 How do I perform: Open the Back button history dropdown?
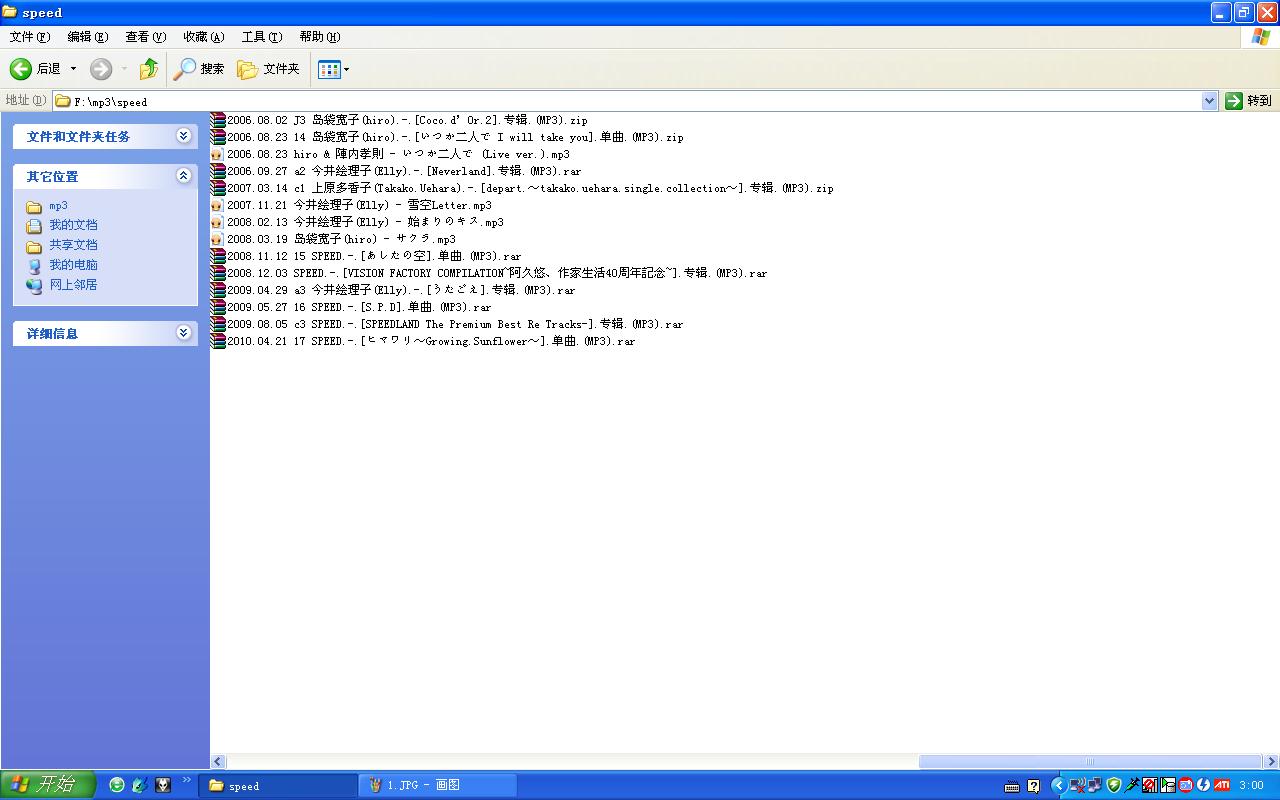click(x=73, y=69)
